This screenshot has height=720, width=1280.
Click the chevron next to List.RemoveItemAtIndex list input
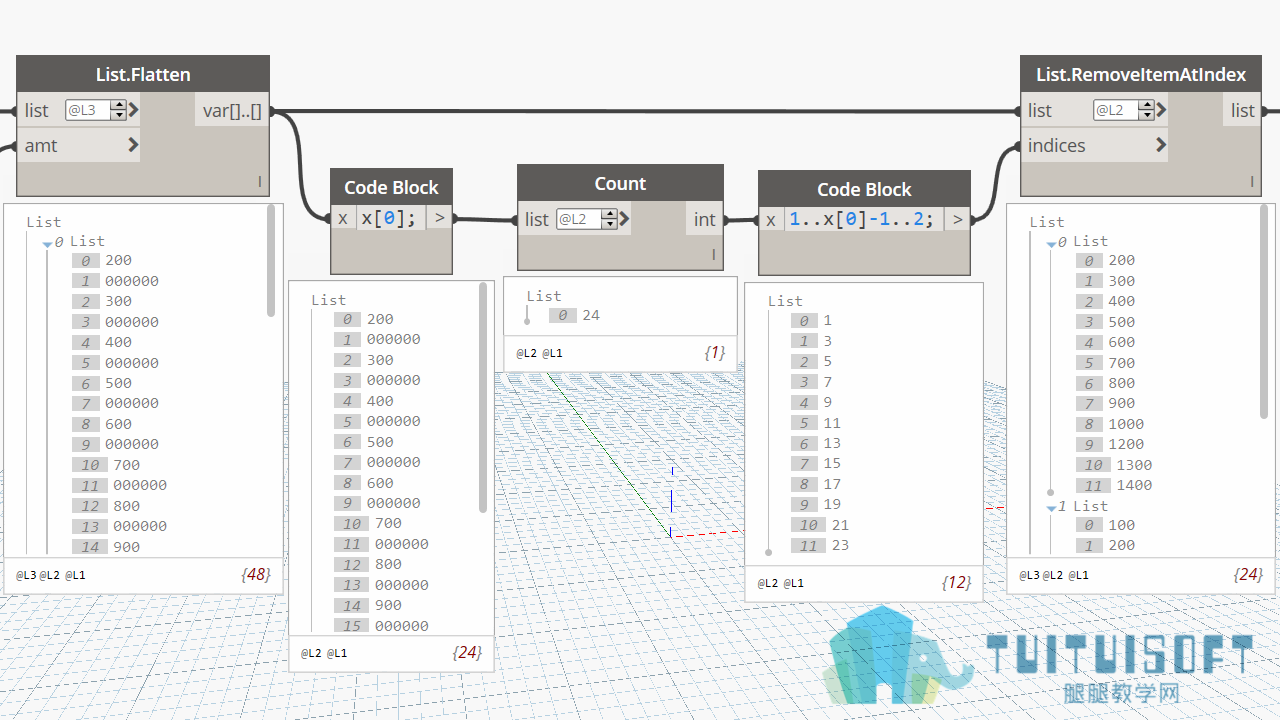pos(1161,110)
